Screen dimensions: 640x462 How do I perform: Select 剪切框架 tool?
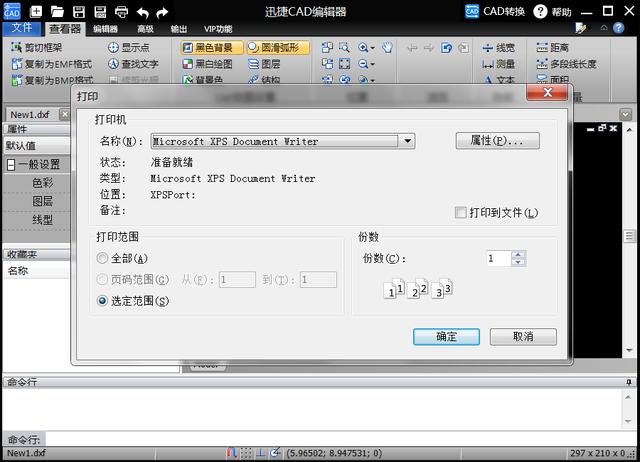pos(37,47)
